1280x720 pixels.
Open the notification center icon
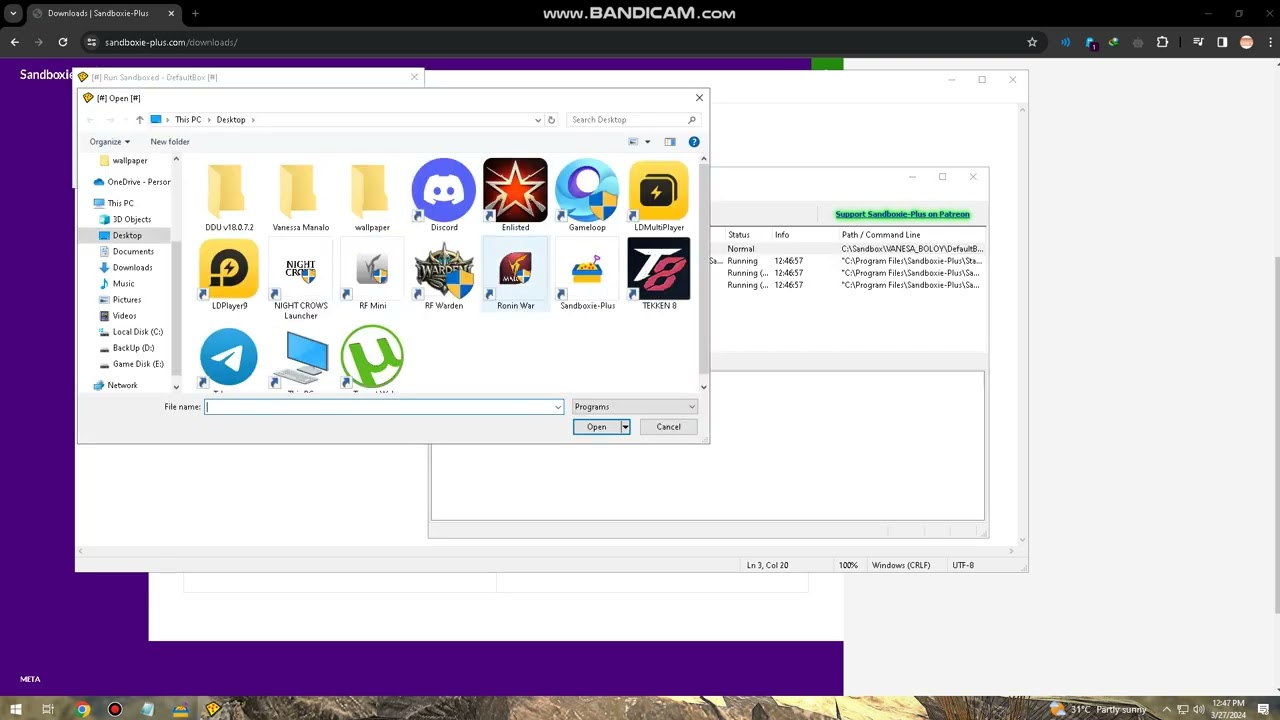1265,709
